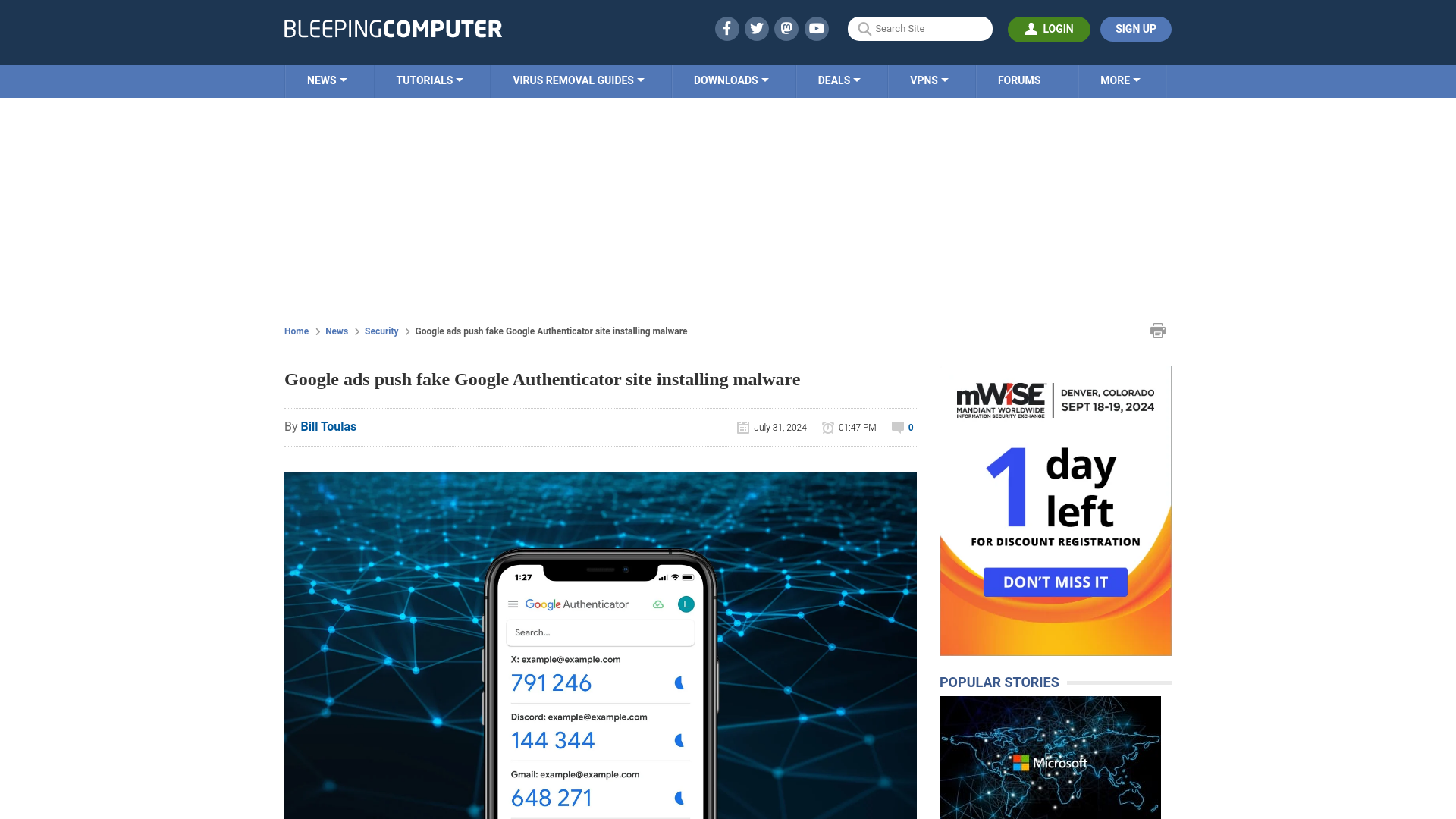Click the Twitter social icon
1456x819 pixels.
tap(756, 28)
